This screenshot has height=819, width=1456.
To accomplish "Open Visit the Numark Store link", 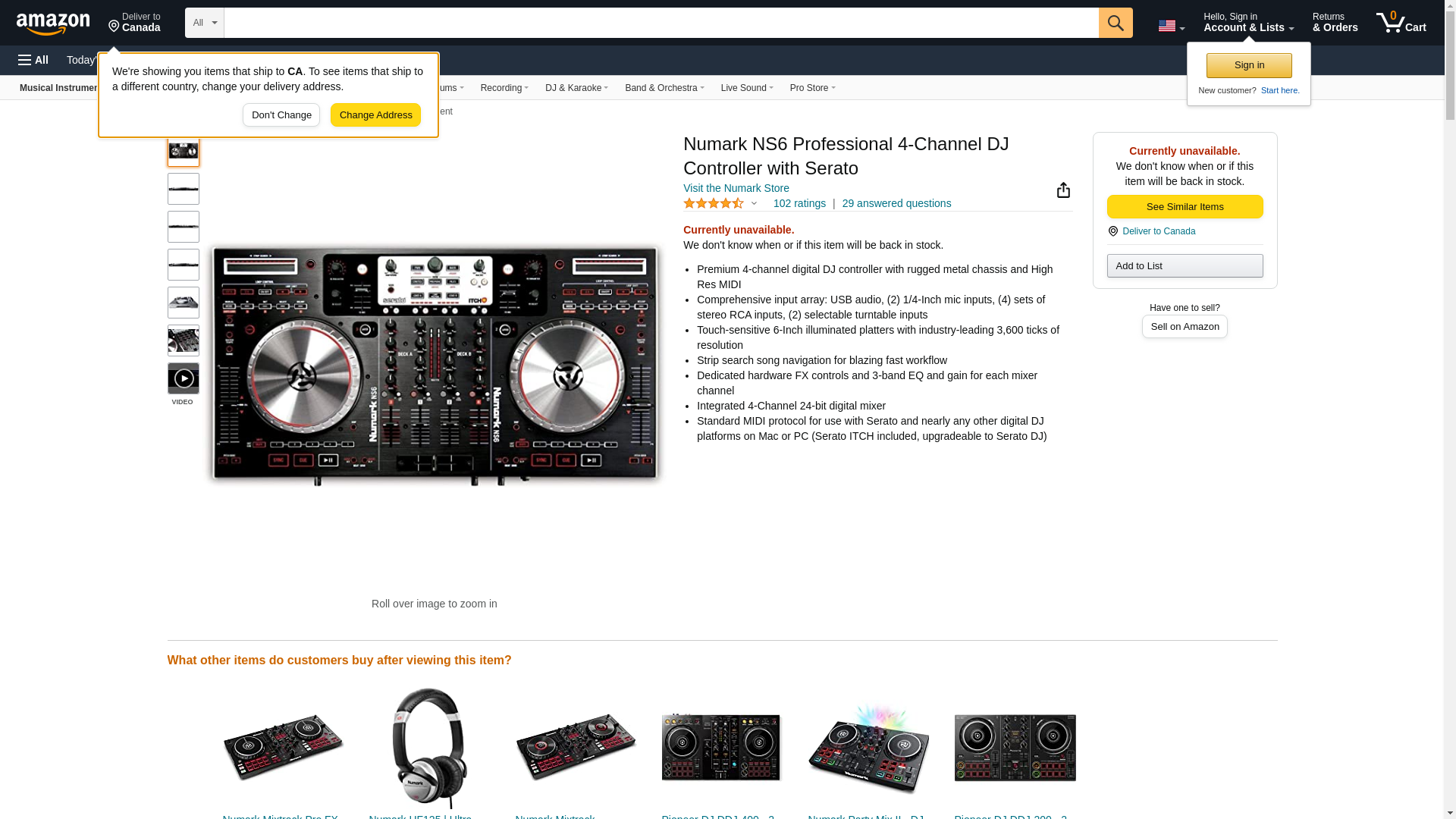I will pyautogui.click(x=736, y=188).
